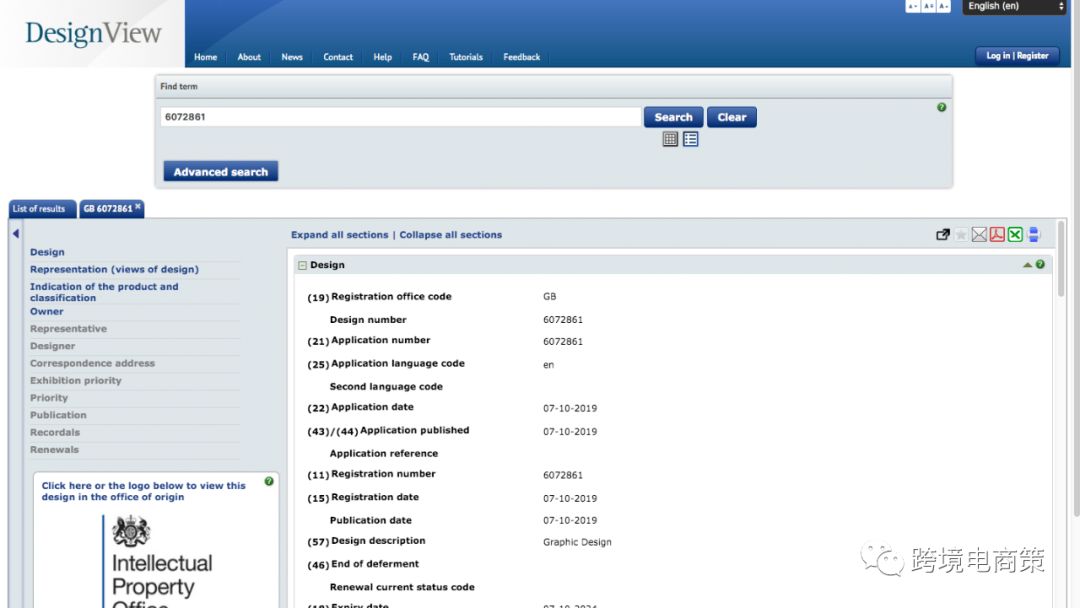Click the DesignView logo
1080x608 pixels.
pos(93,33)
